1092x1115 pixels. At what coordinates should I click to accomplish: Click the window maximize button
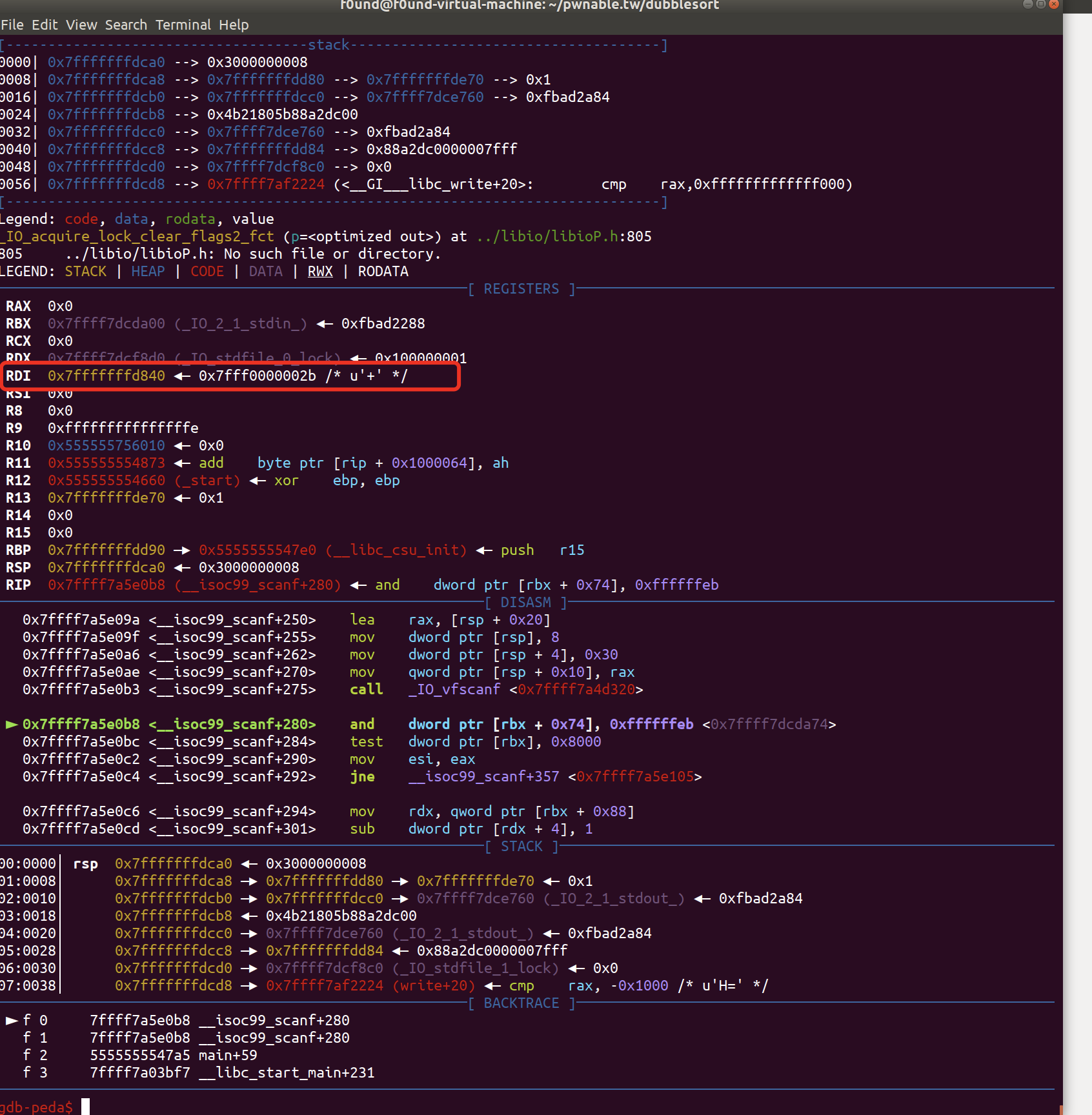1040,4
